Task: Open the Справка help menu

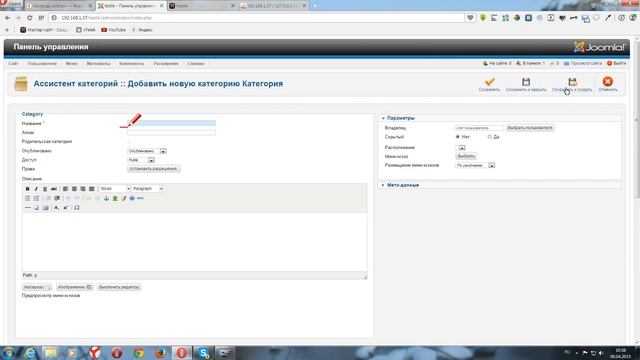Action: 196,64
